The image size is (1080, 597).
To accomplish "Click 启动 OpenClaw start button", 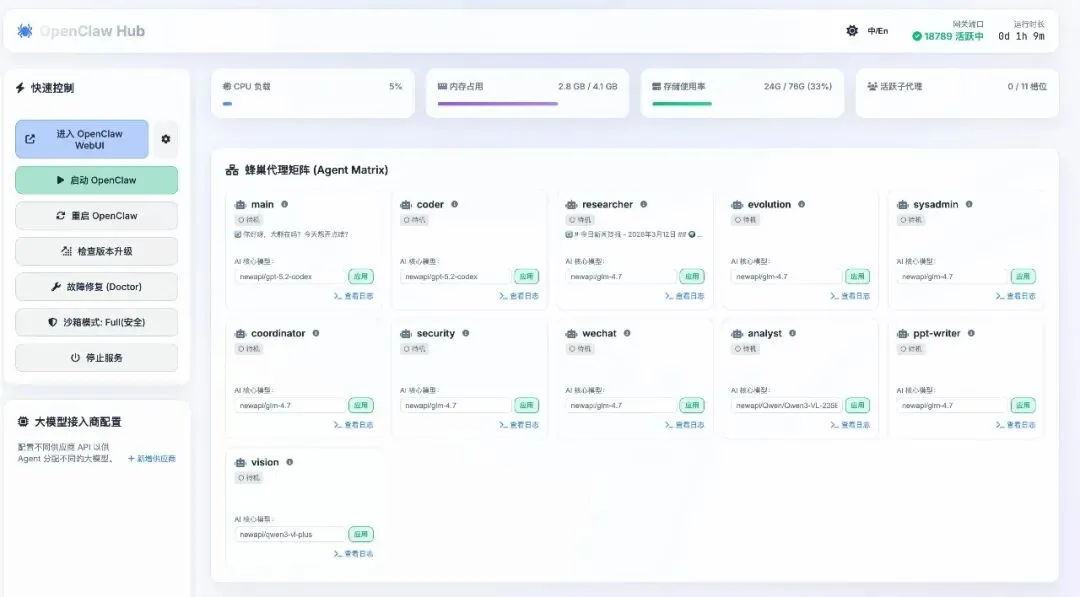I will [96, 180].
